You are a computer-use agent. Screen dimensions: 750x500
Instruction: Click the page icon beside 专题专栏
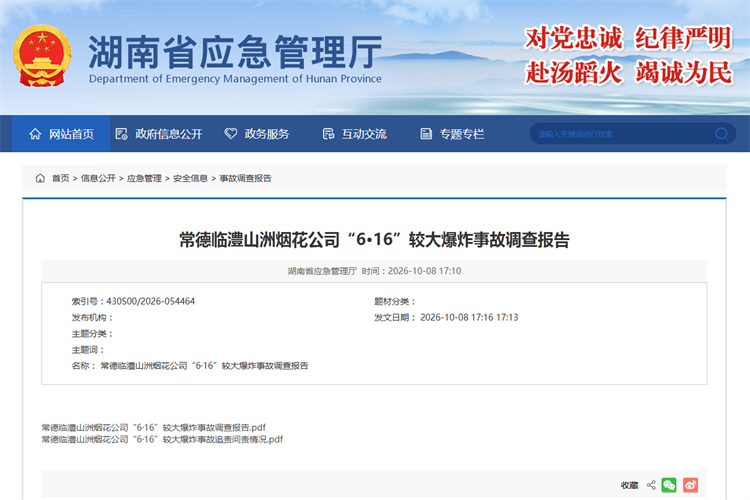click(x=426, y=134)
